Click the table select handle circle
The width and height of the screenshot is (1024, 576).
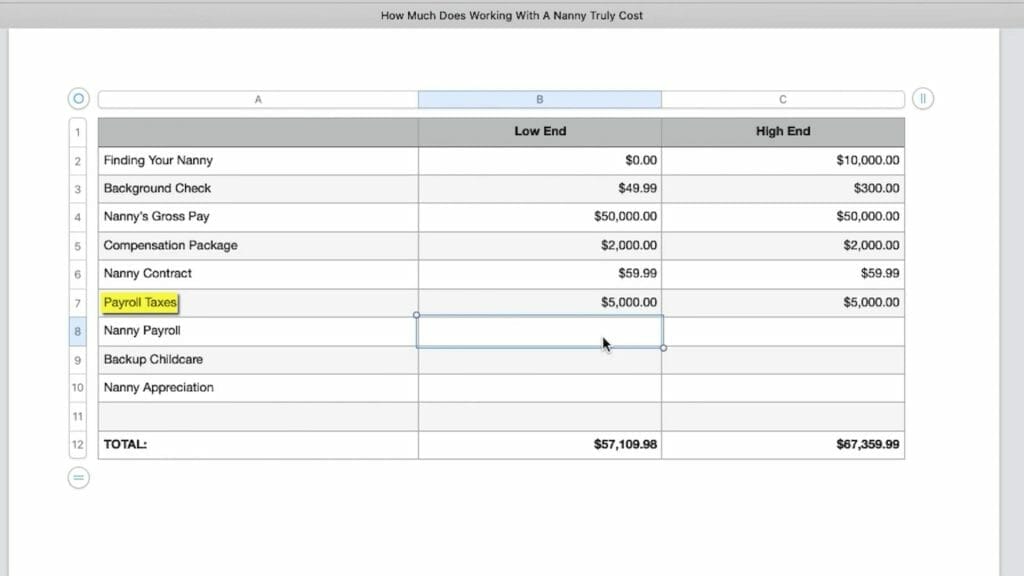pos(78,99)
